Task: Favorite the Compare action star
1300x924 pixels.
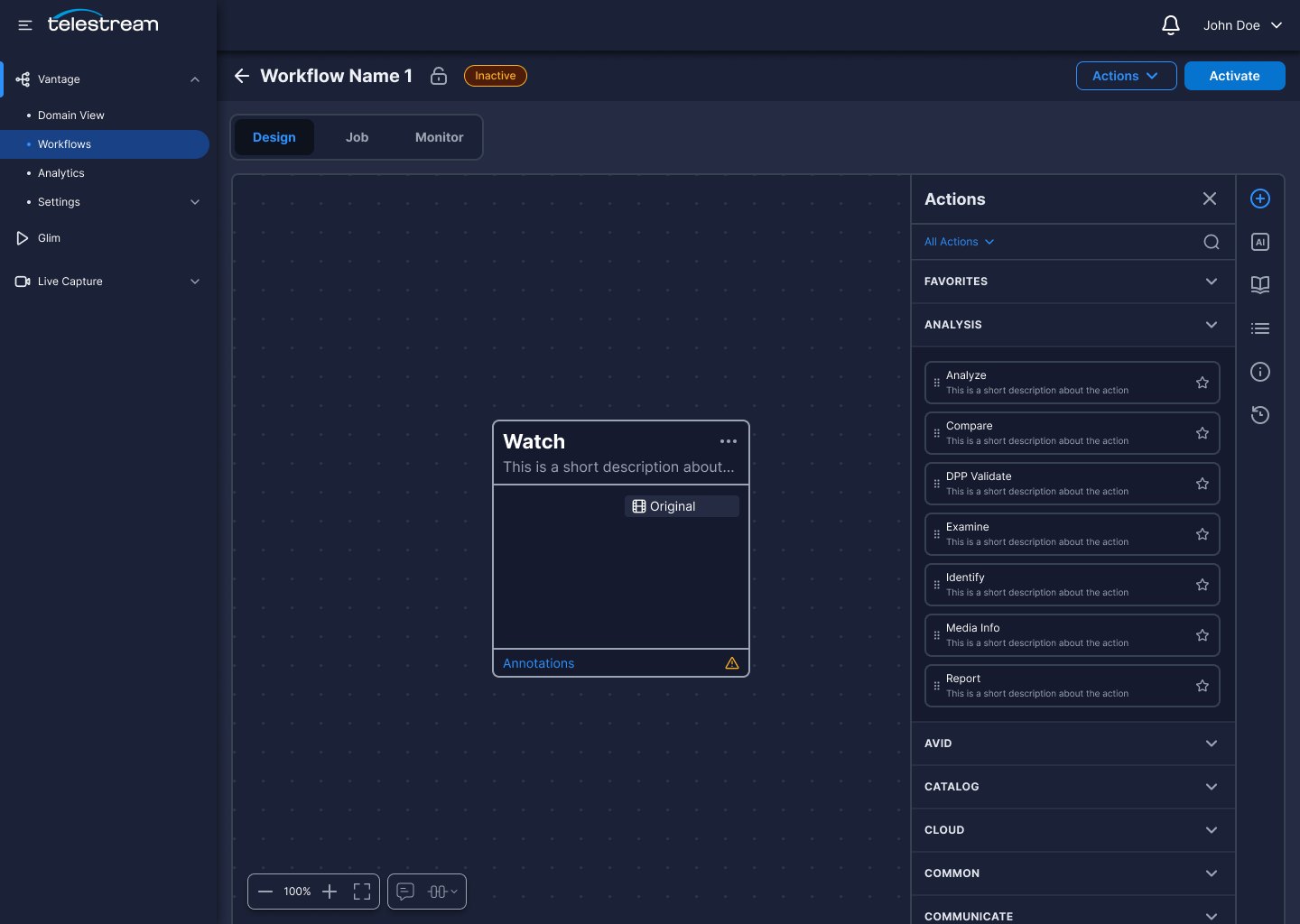Action: [x=1202, y=433]
